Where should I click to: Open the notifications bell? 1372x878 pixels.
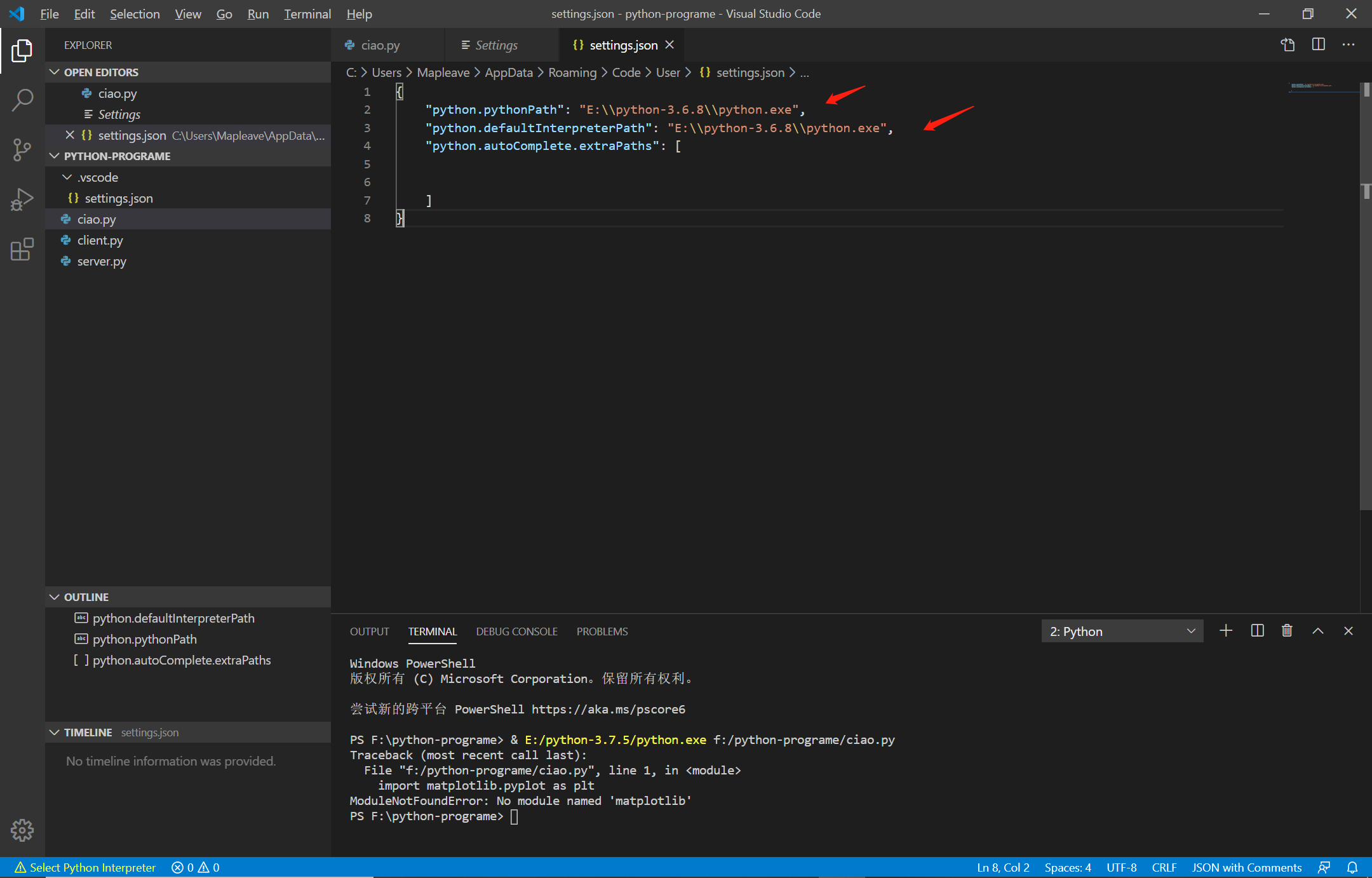coord(1352,867)
